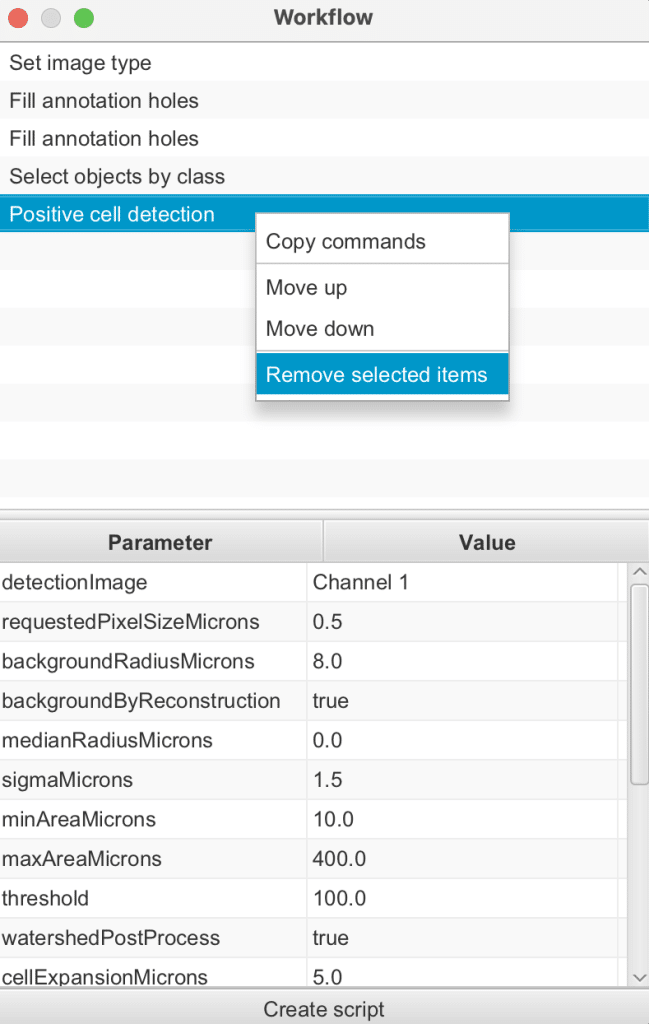The width and height of the screenshot is (649, 1024).
Task: Click the Value column header
Action: point(486,542)
